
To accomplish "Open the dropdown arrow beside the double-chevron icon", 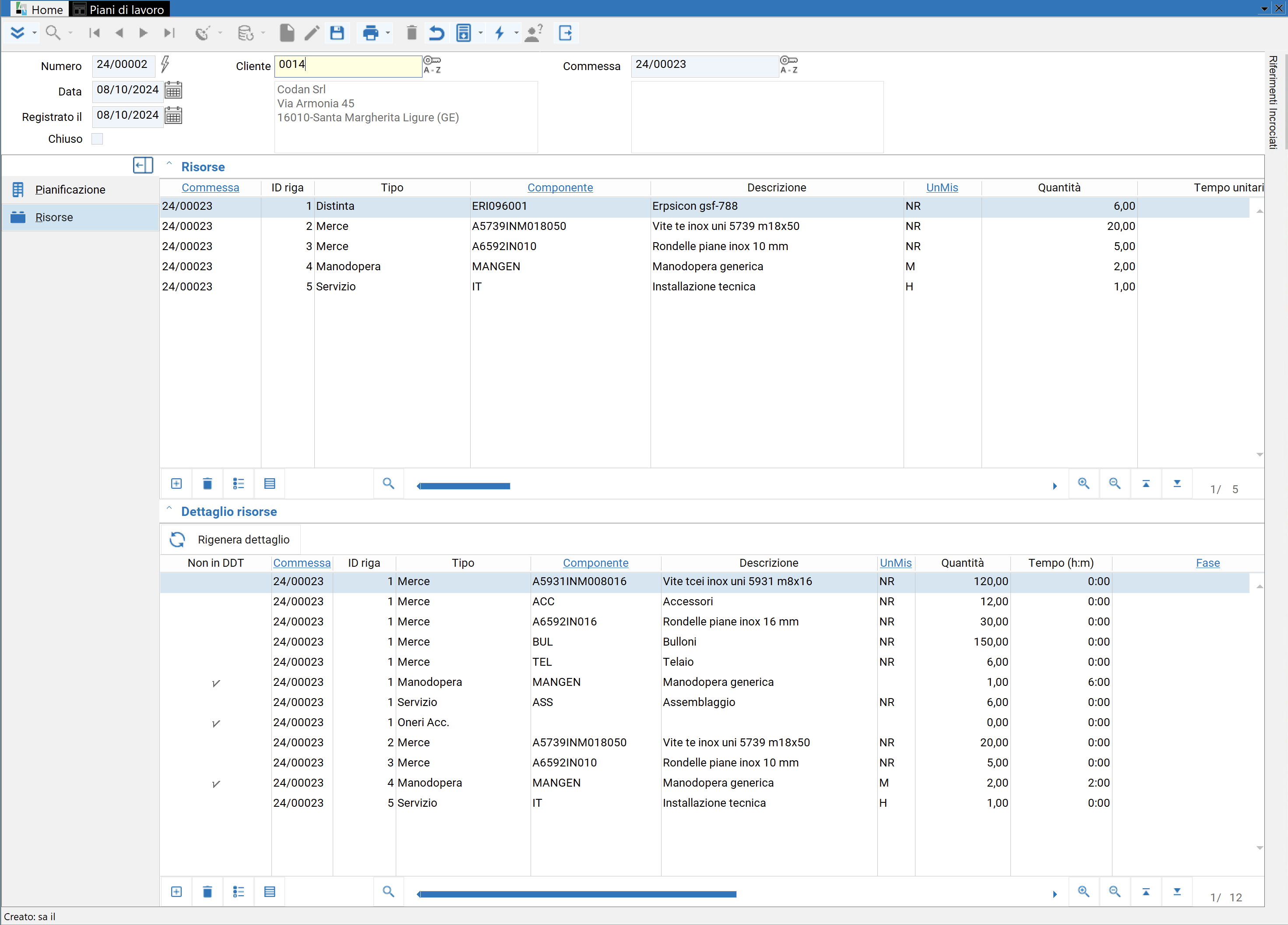I will tap(35, 33).
